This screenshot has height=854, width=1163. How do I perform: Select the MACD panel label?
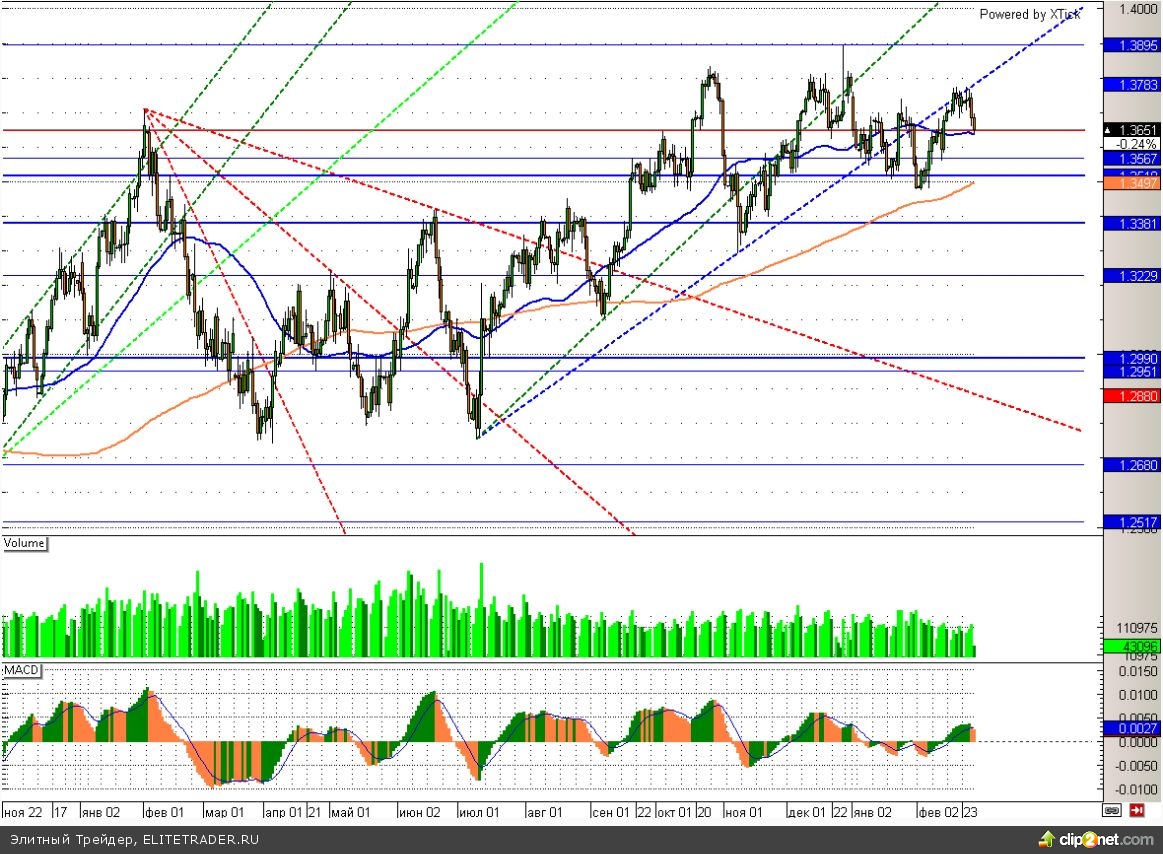pos(21,670)
